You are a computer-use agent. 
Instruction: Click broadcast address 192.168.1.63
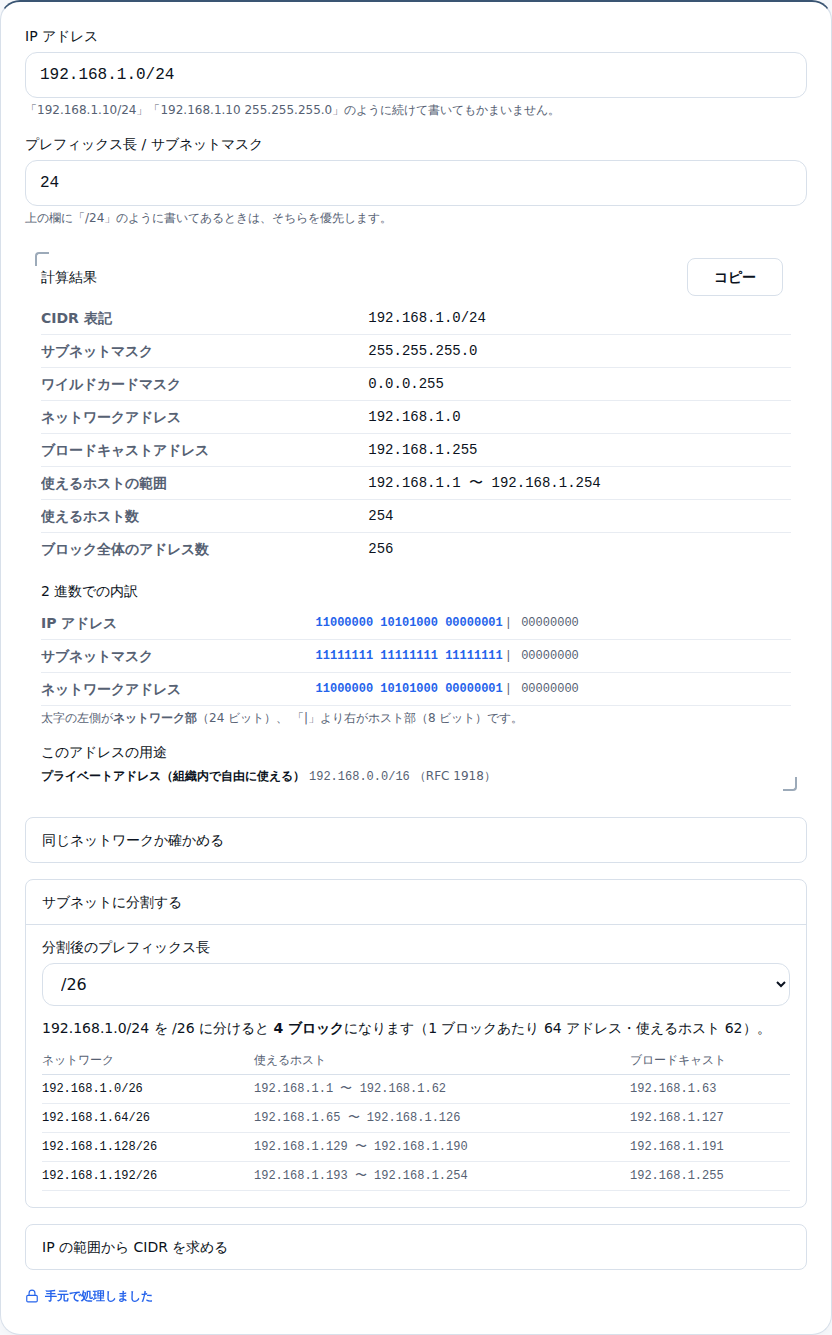click(x=673, y=1089)
